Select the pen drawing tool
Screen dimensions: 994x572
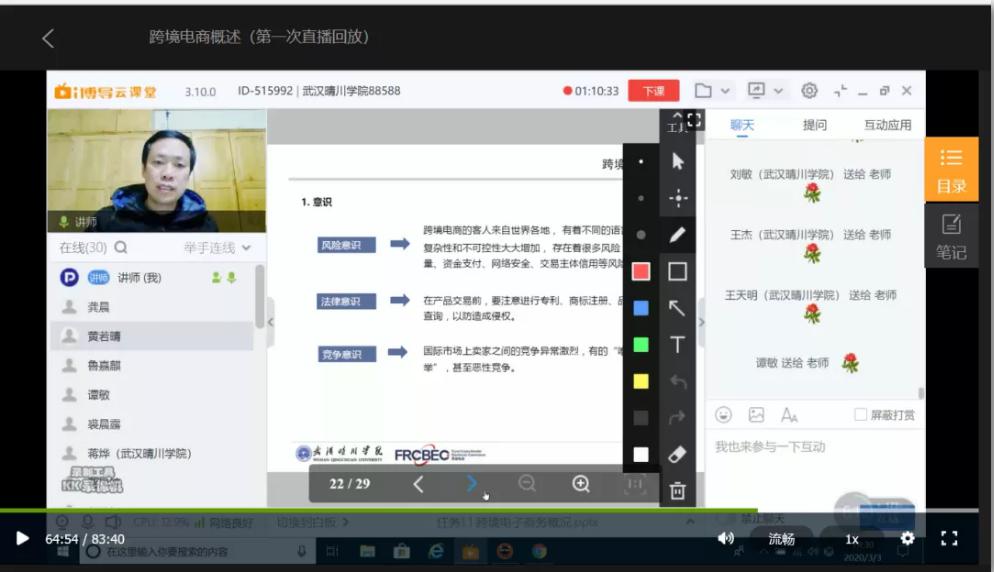[677, 235]
